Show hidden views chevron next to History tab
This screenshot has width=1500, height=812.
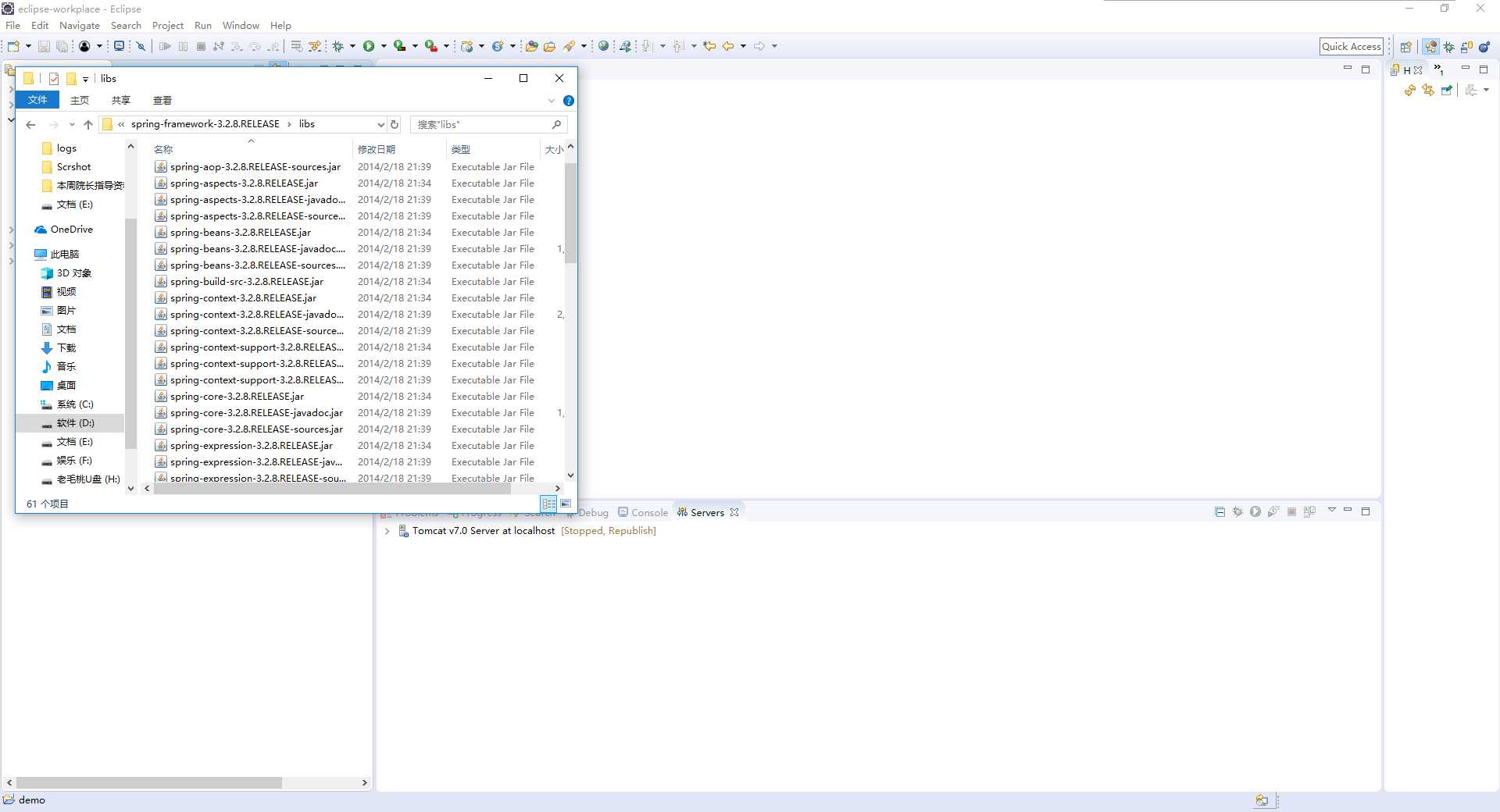(1438, 69)
